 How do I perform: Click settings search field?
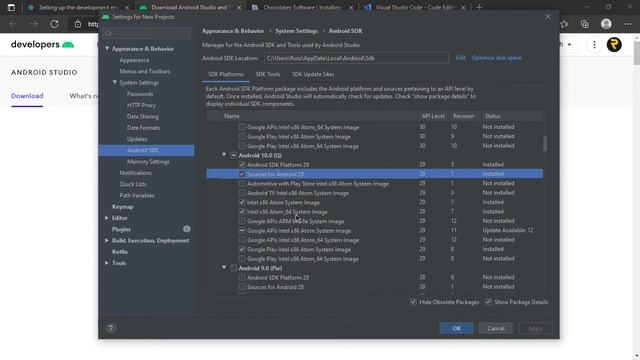point(146,33)
